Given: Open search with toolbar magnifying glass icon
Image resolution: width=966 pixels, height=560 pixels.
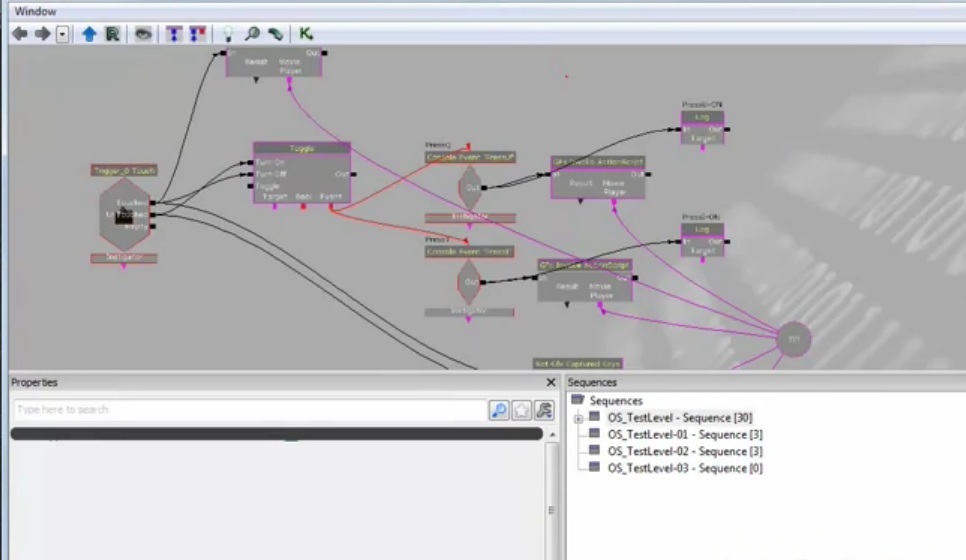Looking at the screenshot, I should click(x=252, y=34).
